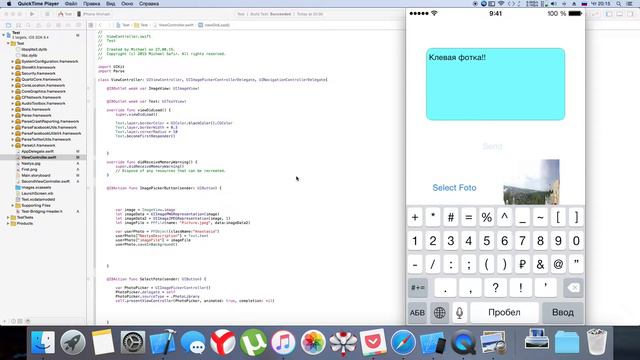The image size is (640, 360).
Task: Open Launchpad rocket icon in Dock
Action: tap(73, 342)
